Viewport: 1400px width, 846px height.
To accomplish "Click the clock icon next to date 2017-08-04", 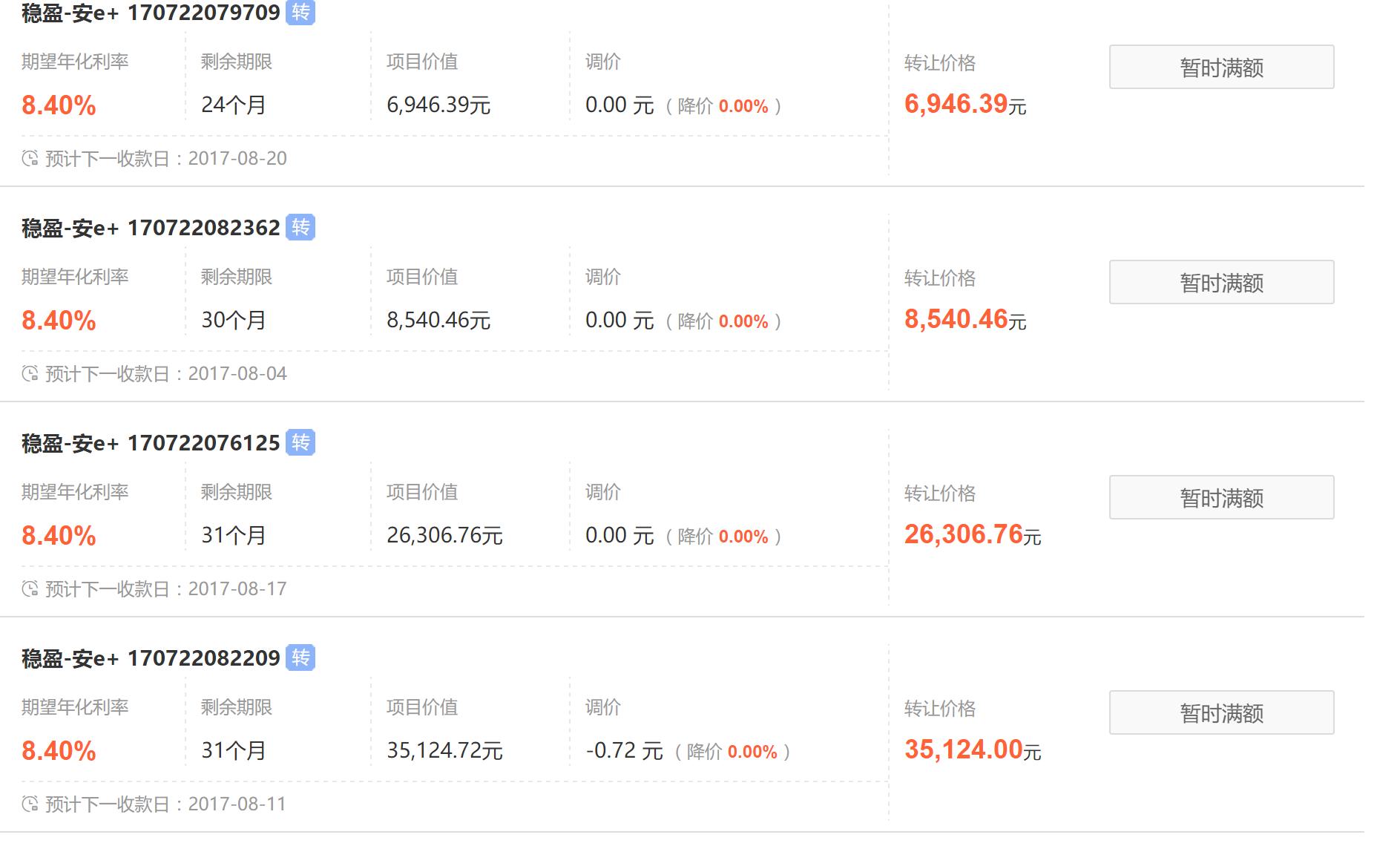I will coord(29,374).
